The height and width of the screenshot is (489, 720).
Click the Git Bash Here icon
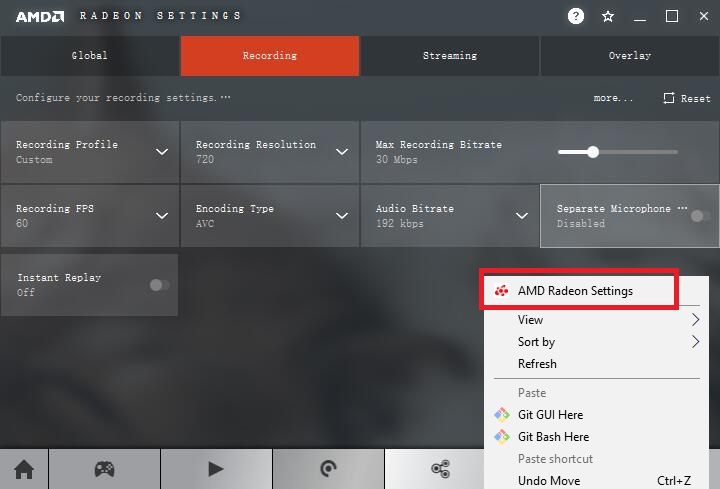click(x=502, y=437)
